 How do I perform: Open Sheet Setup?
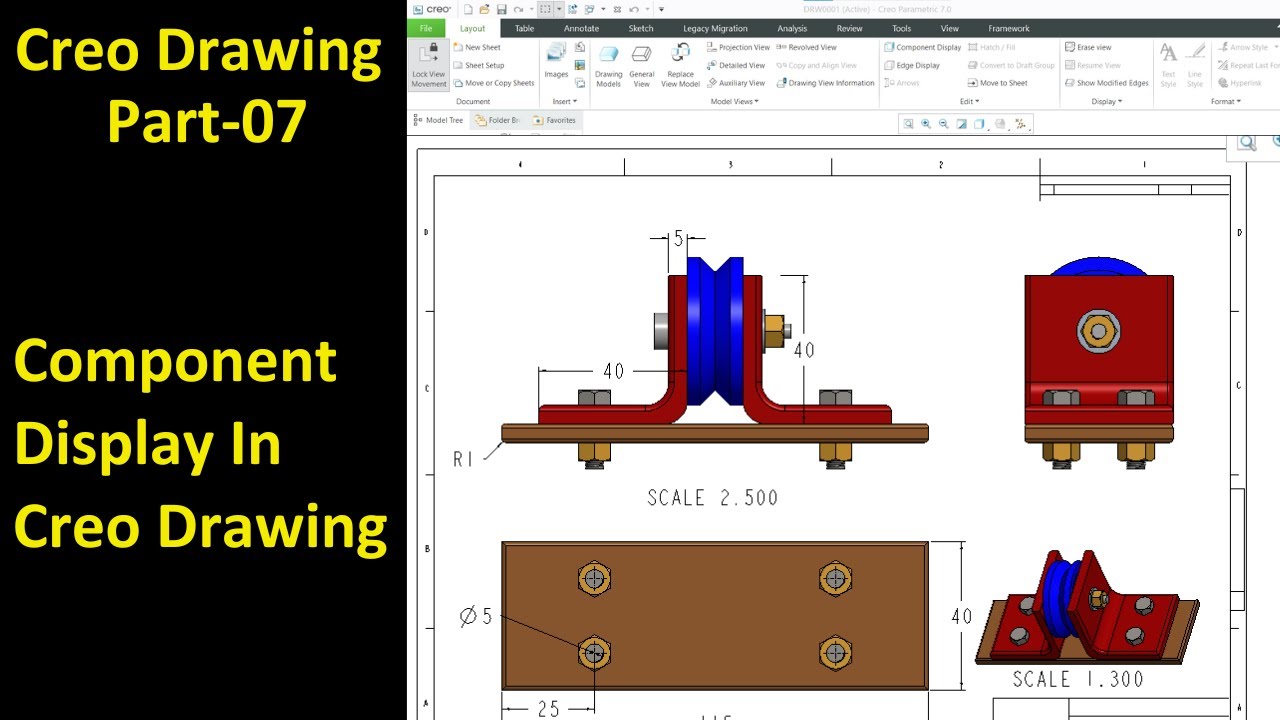click(x=478, y=65)
